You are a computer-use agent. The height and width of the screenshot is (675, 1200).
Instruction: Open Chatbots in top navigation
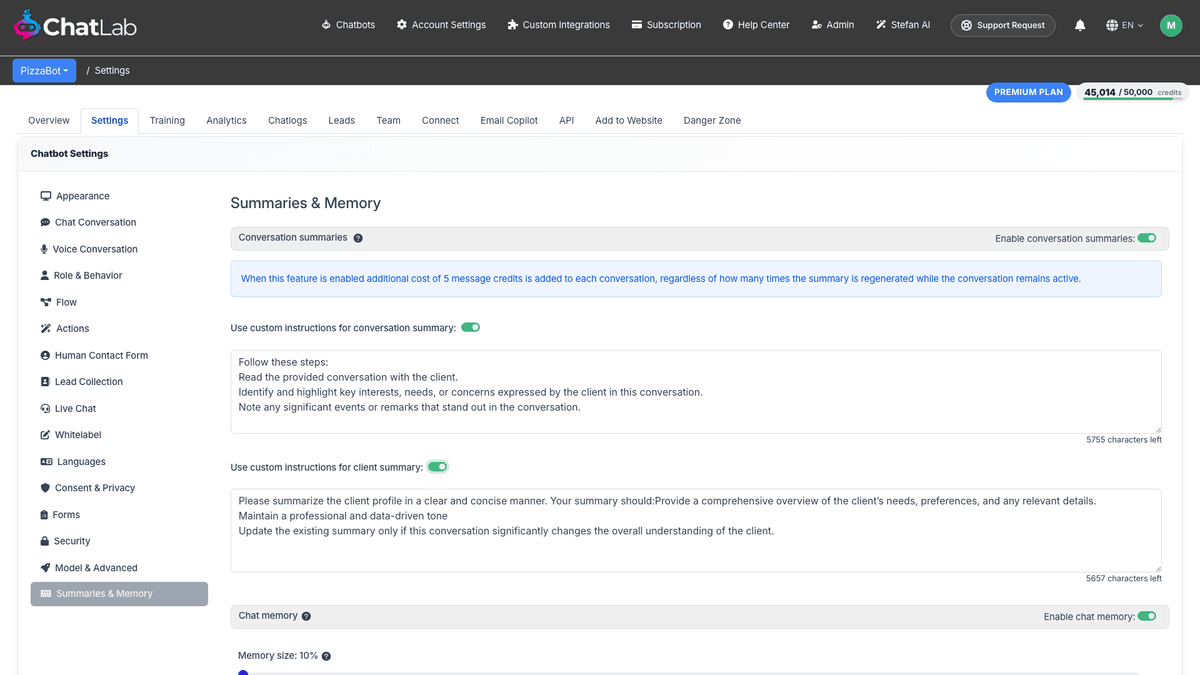click(348, 25)
